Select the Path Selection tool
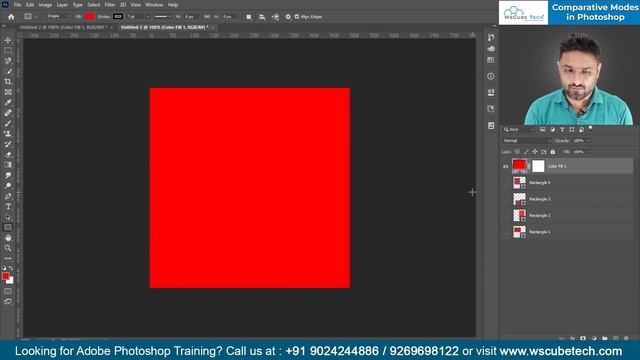This screenshot has height=360, width=640. click(x=8, y=217)
